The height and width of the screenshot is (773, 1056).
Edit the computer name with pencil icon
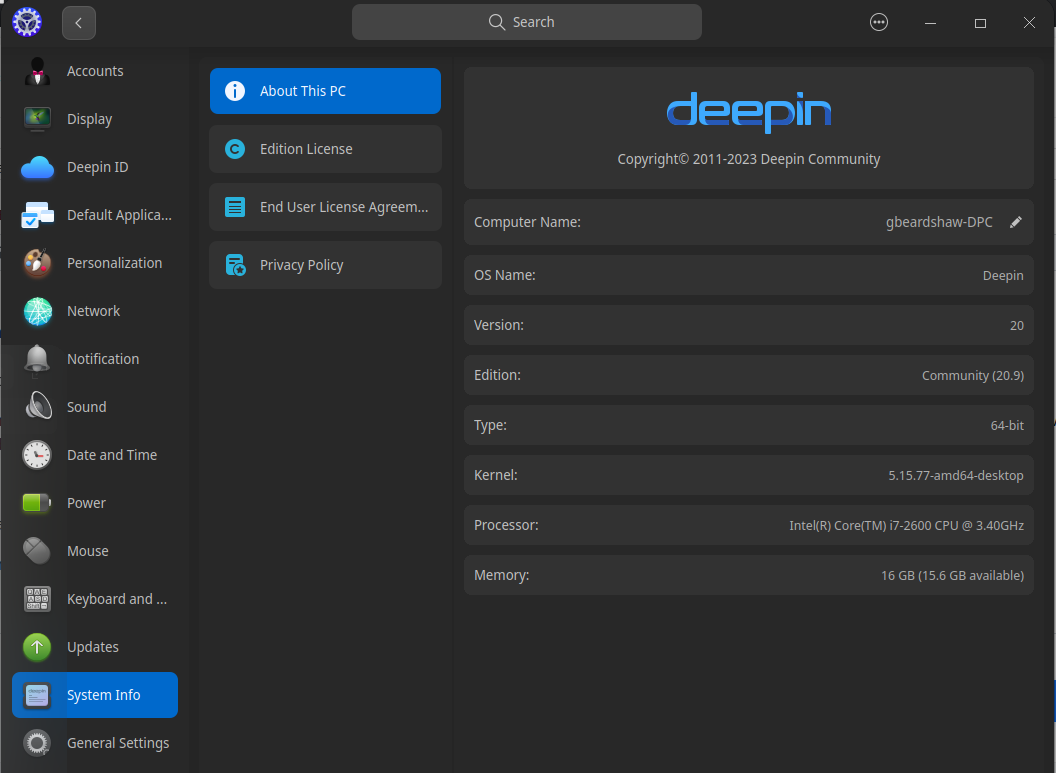click(x=1016, y=222)
